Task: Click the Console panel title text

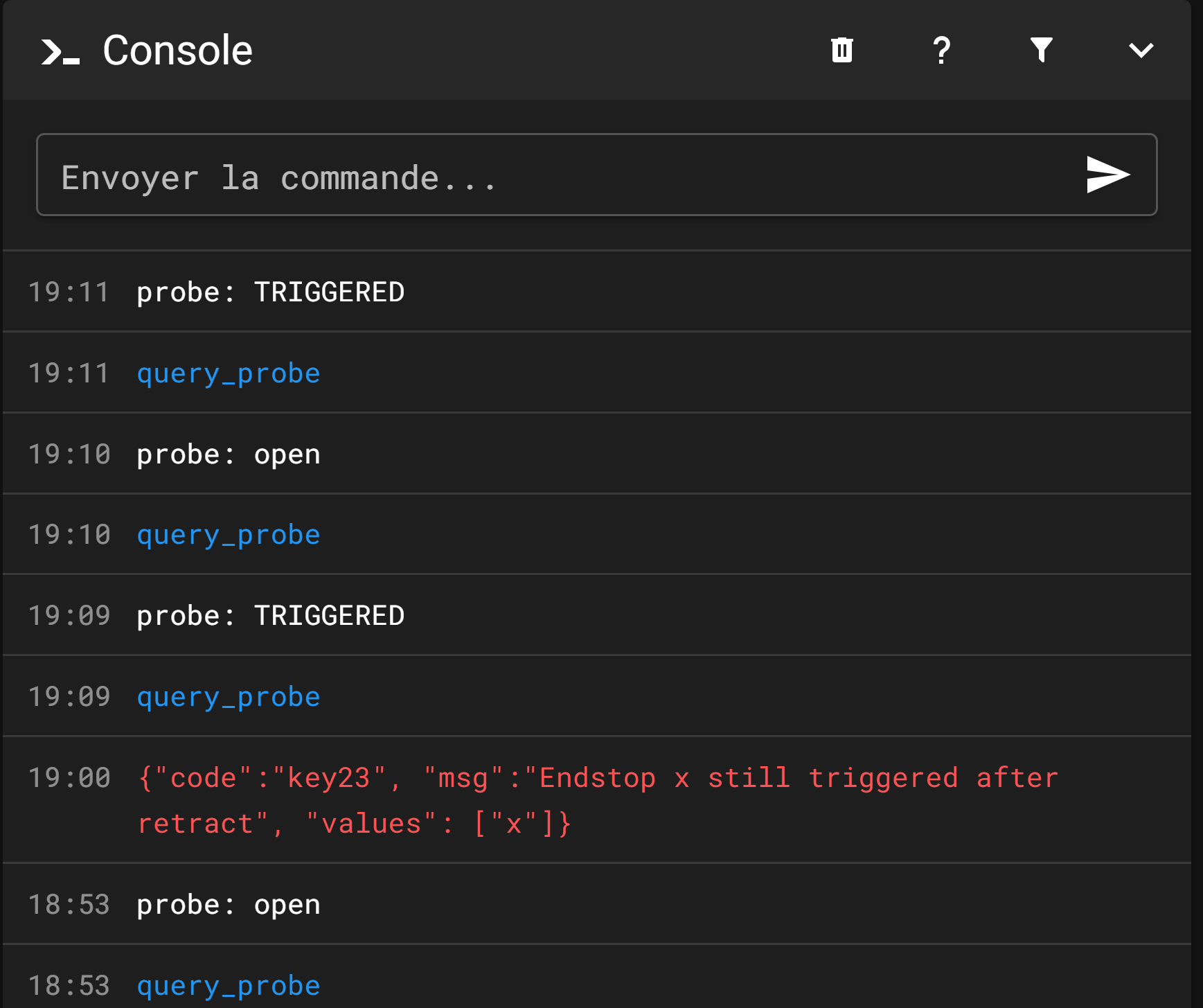Action: tap(177, 51)
